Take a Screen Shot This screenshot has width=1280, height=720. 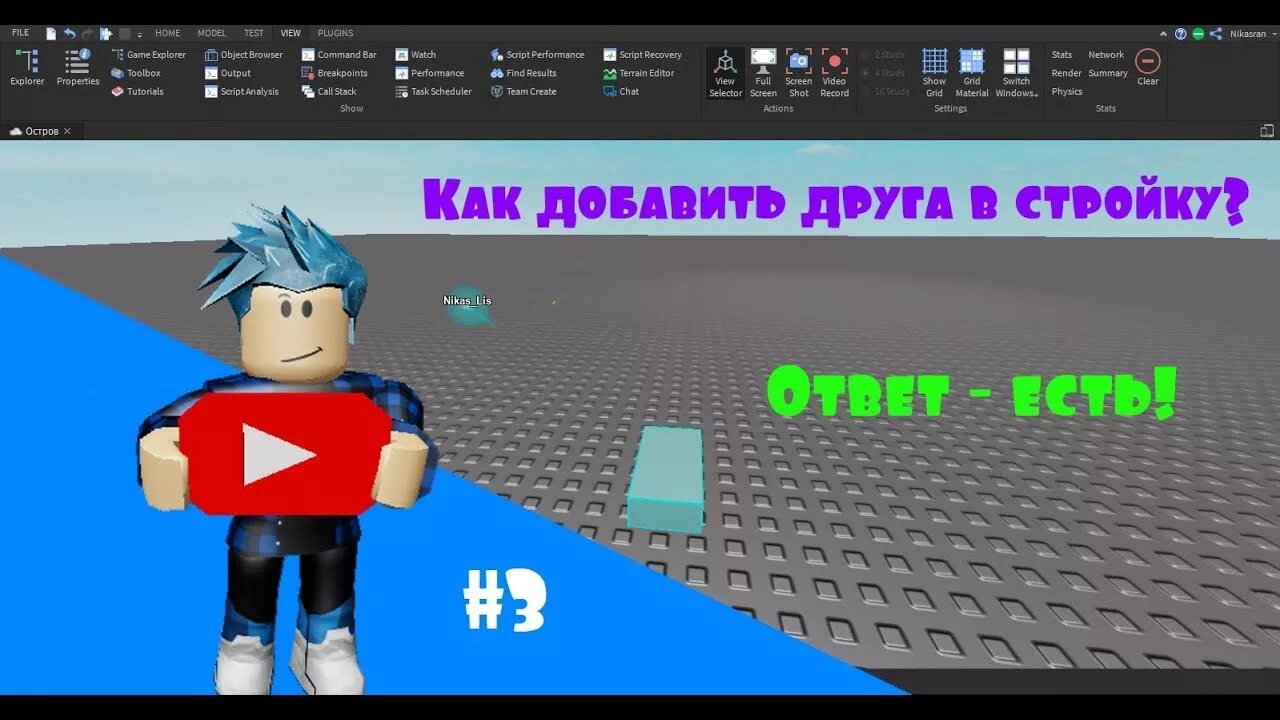click(798, 73)
